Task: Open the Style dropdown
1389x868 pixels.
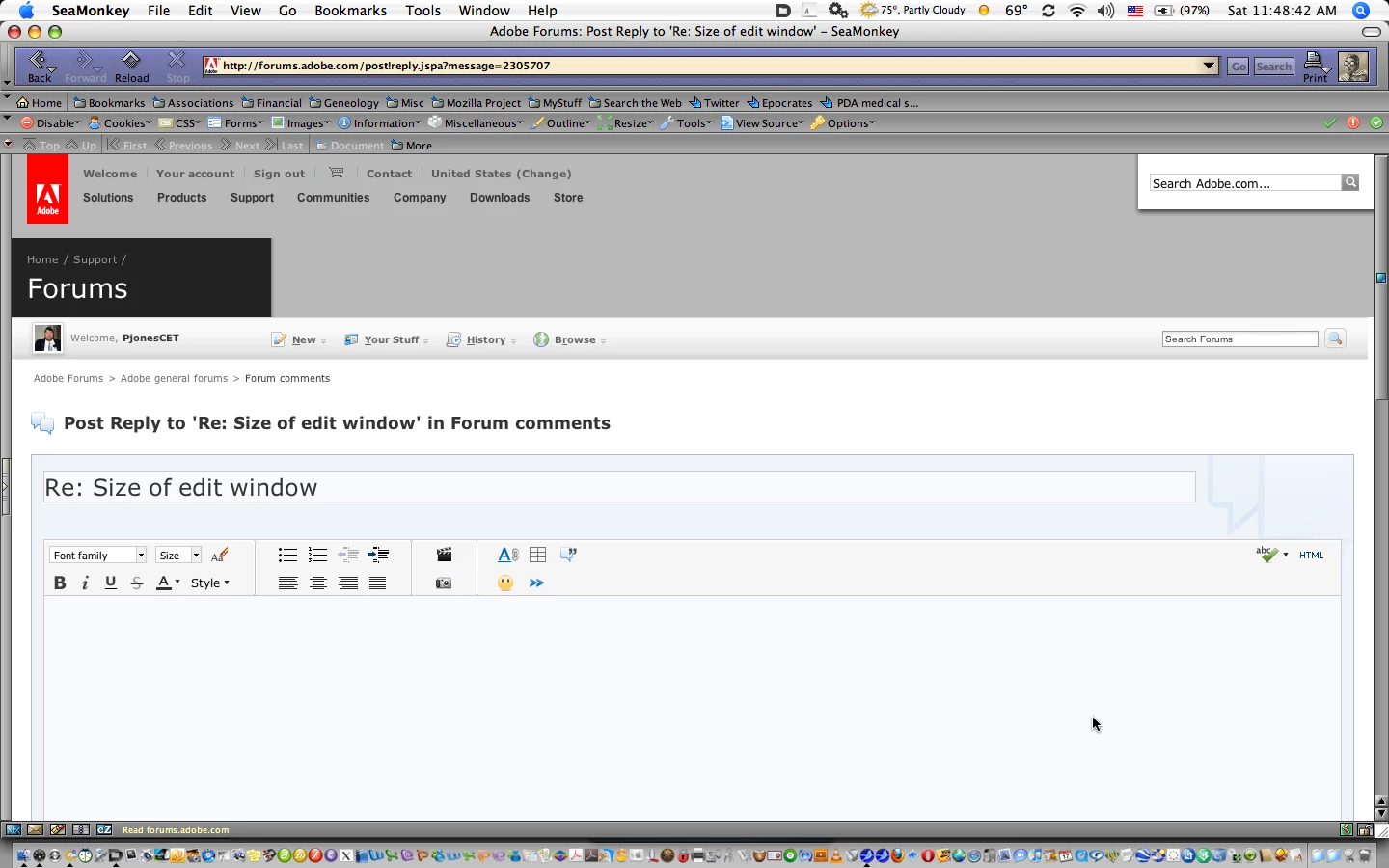Action: pos(209,583)
